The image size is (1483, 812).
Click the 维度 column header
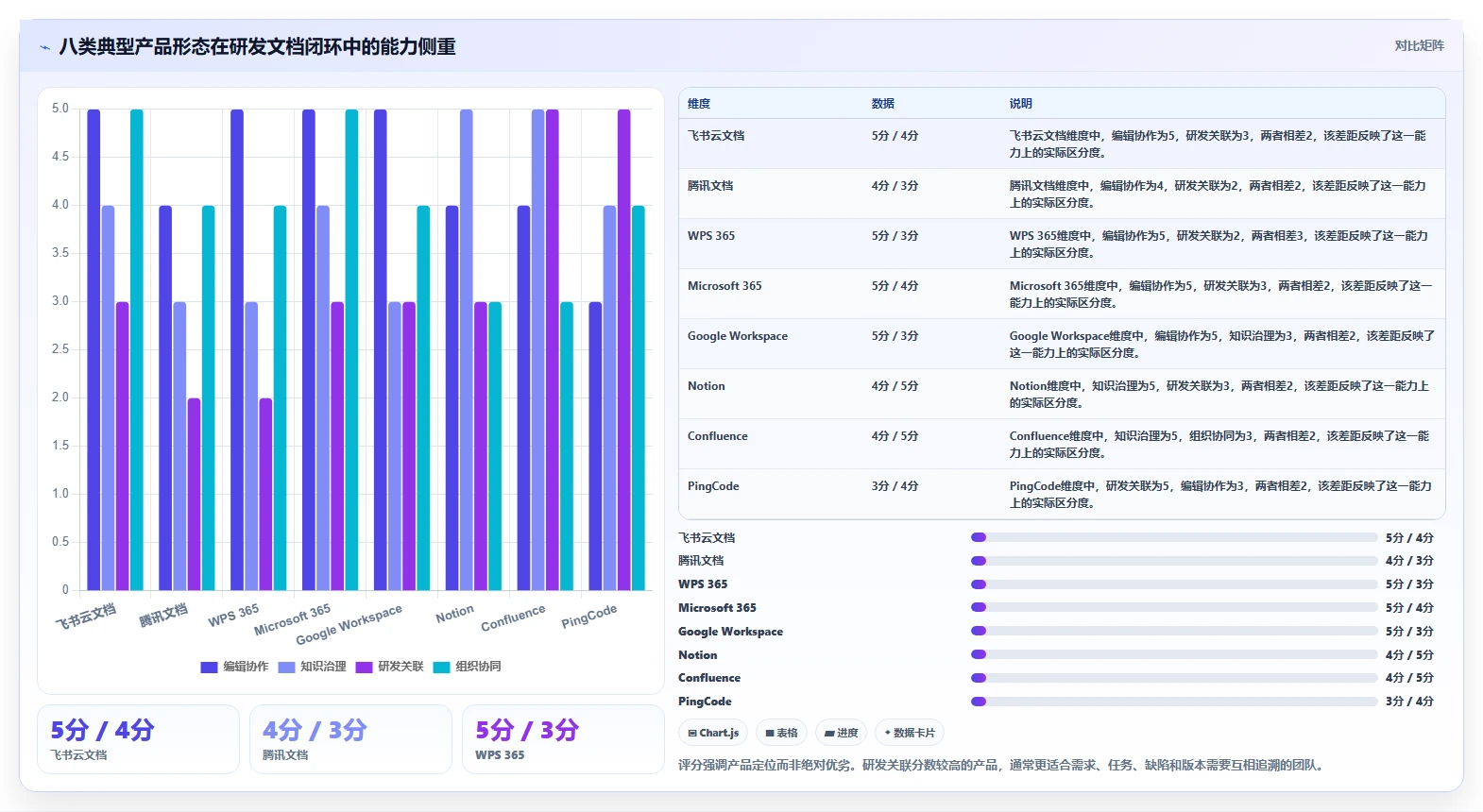click(699, 104)
